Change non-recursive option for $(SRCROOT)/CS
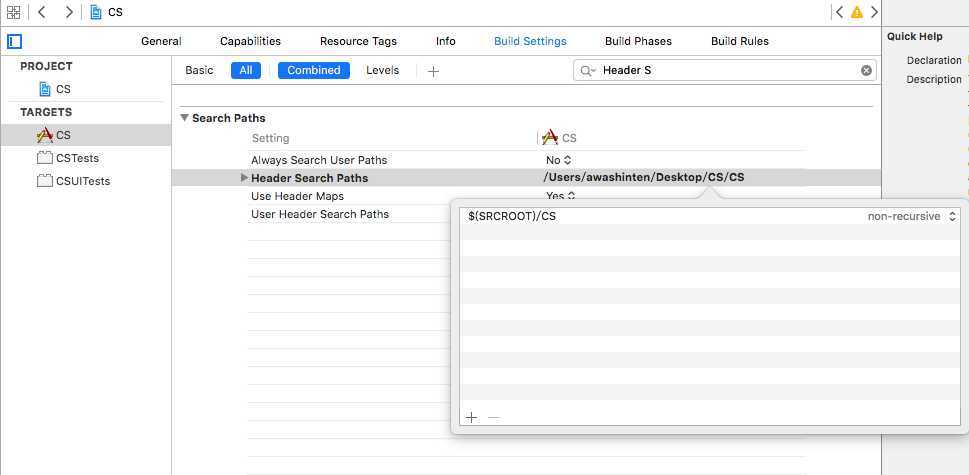 912,217
